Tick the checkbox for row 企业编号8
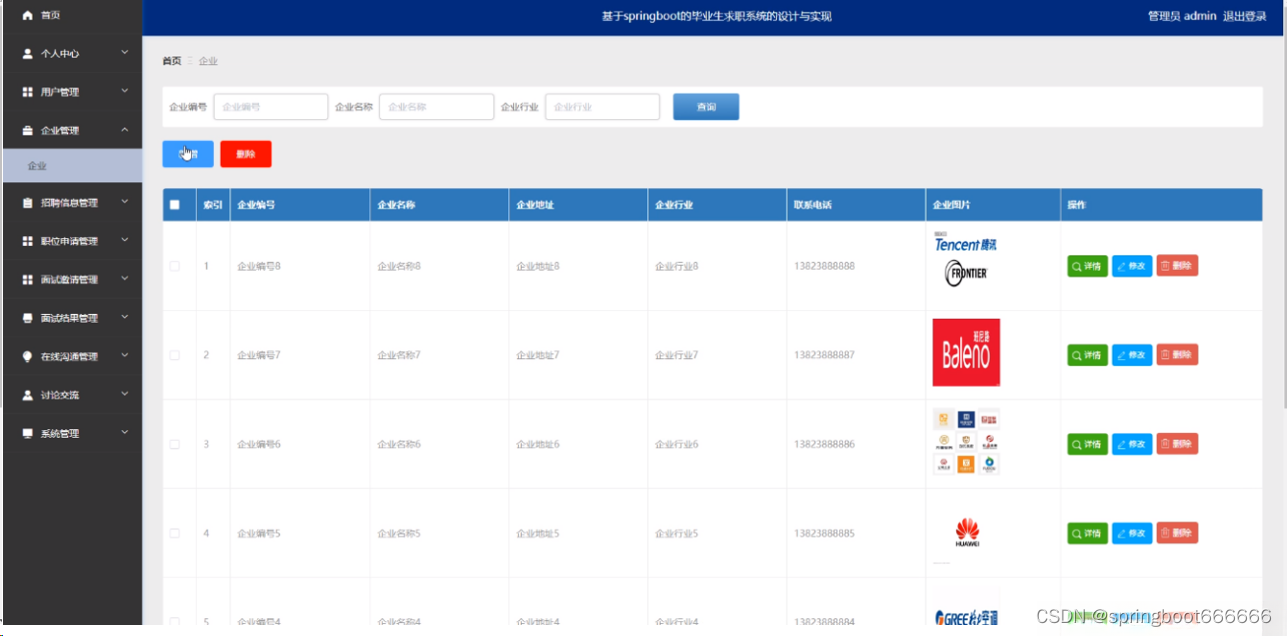 (175, 266)
